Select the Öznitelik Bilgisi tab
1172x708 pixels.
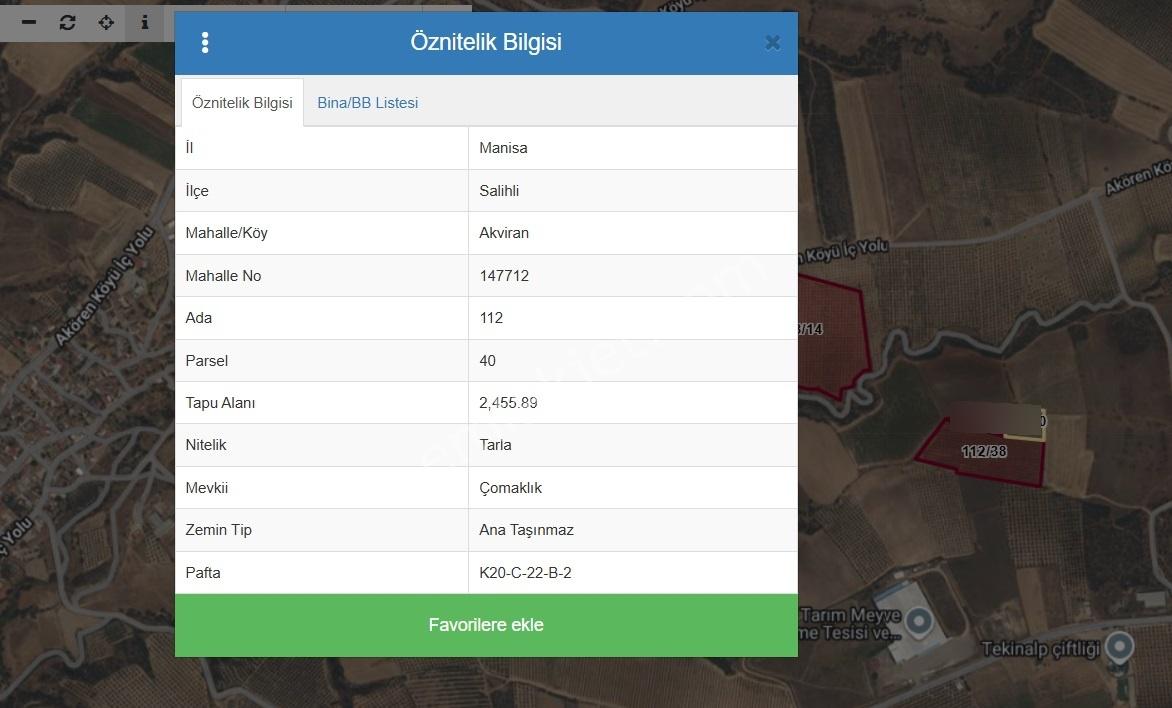tap(242, 102)
